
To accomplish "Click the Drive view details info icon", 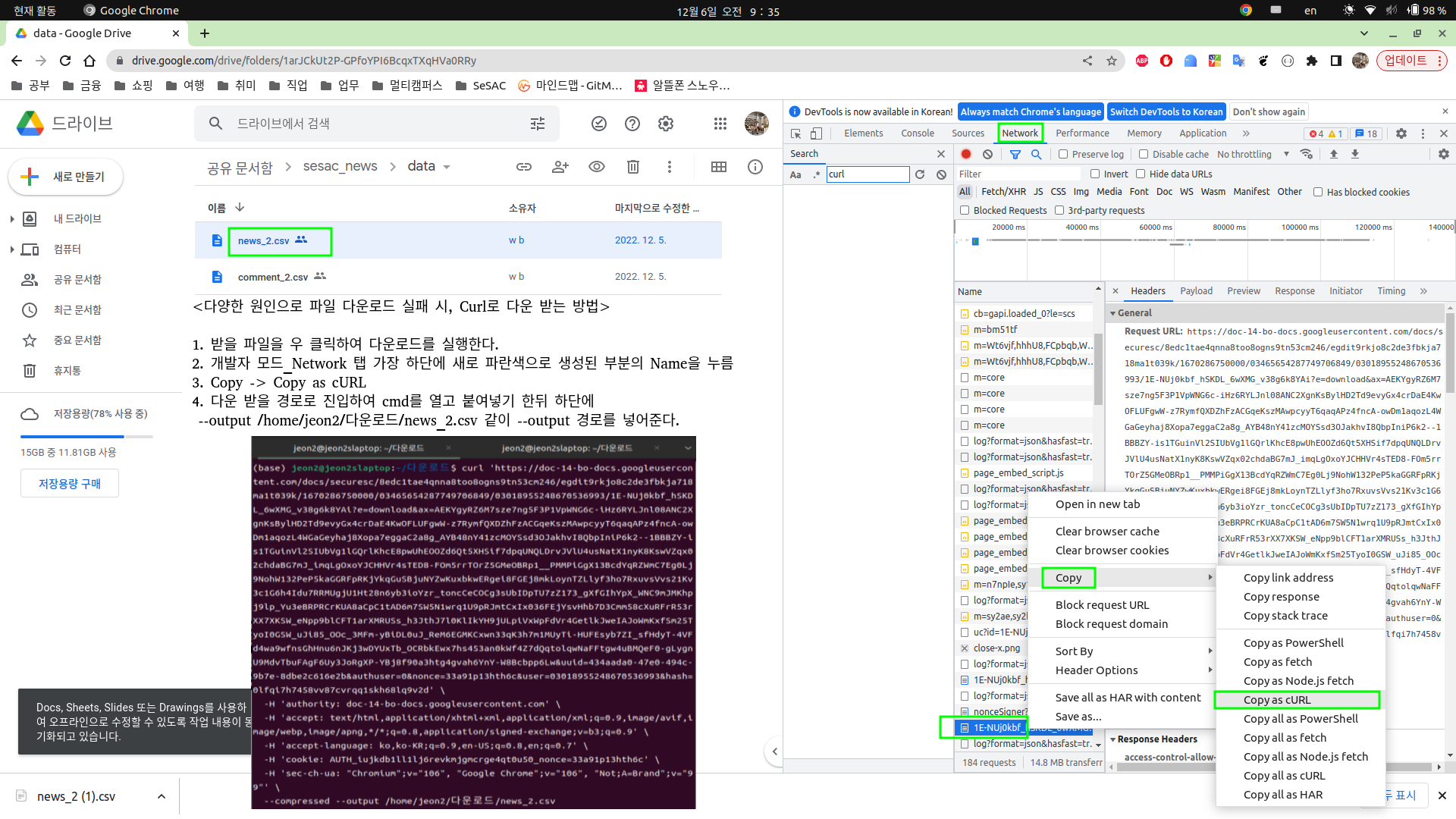I will click(x=755, y=167).
